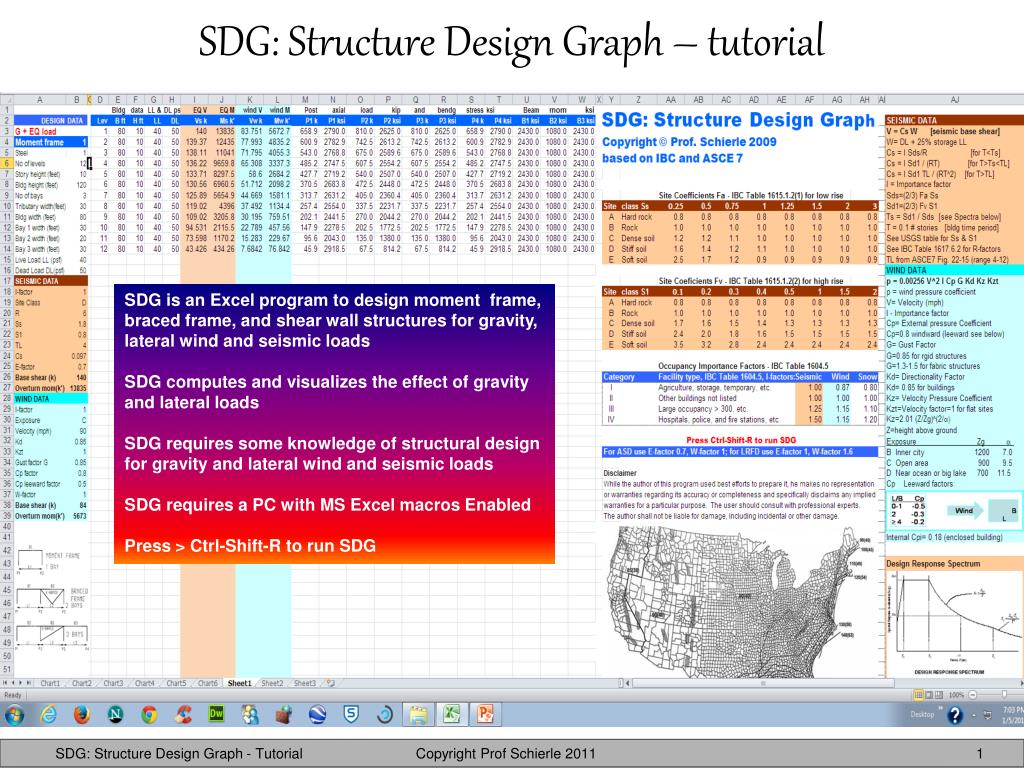The height and width of the screenshot is (768, 1024).
Task: Switch to the Chart4 tab
Action: click(144, 683)
